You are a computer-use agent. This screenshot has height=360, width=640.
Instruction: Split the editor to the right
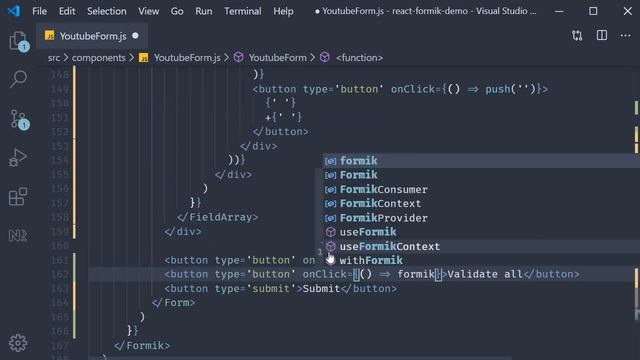(x=602, y=36)
